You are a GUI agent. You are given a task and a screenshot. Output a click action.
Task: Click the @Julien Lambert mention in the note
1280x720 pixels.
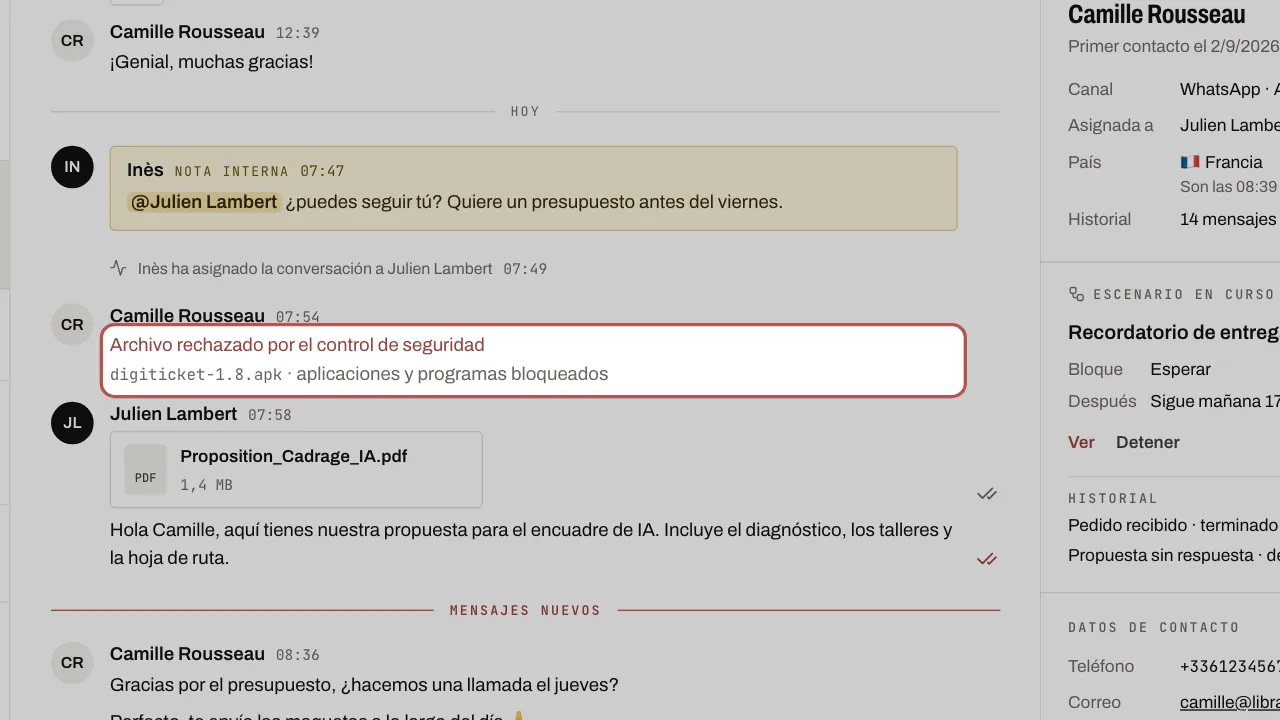point(205,202)
